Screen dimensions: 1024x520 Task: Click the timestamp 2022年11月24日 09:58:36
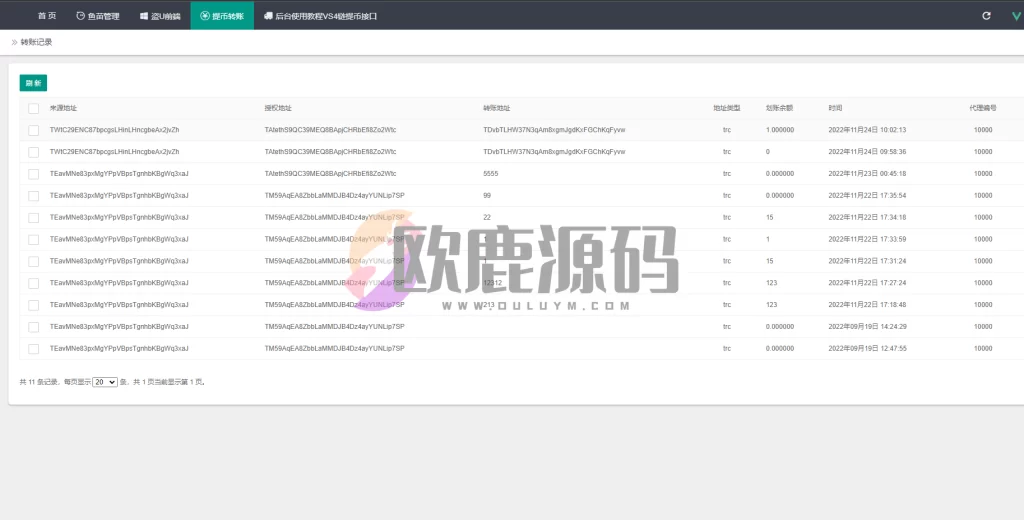(x=867, y=152)
